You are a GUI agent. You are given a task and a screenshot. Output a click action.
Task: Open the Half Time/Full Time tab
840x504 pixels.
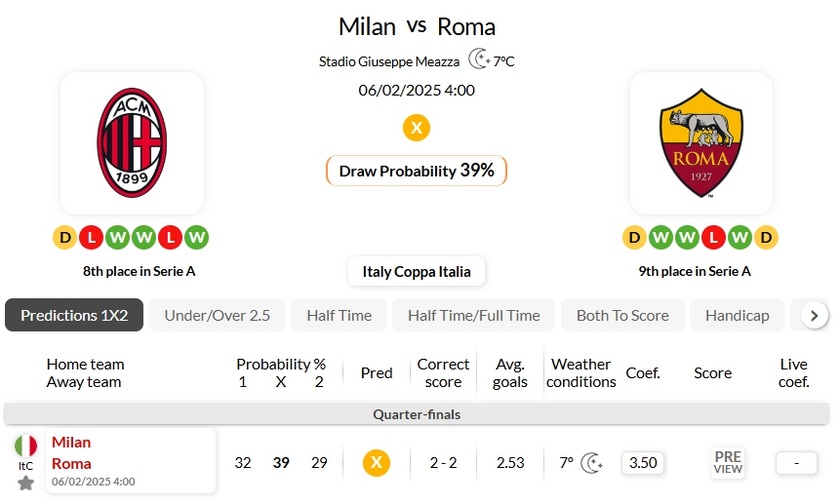473,315
